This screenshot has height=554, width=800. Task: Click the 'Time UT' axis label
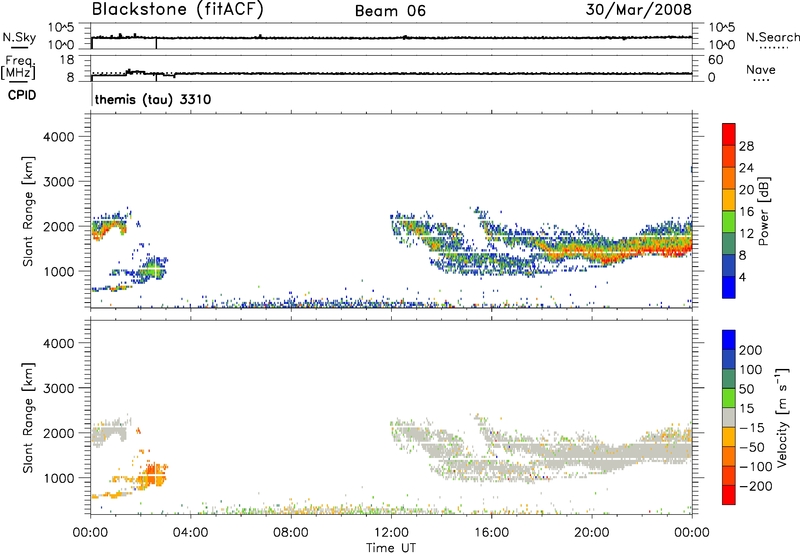[391, 548]
